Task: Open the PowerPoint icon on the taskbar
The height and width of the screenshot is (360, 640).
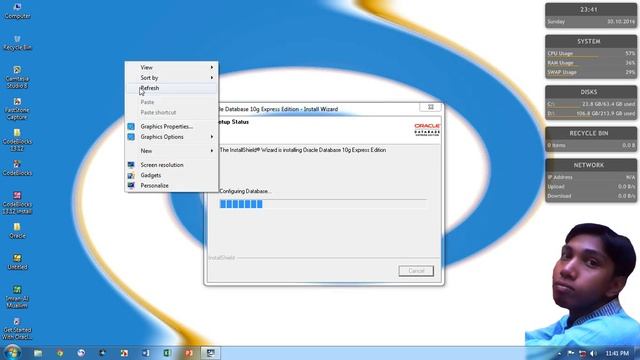Action: [189, 353]
